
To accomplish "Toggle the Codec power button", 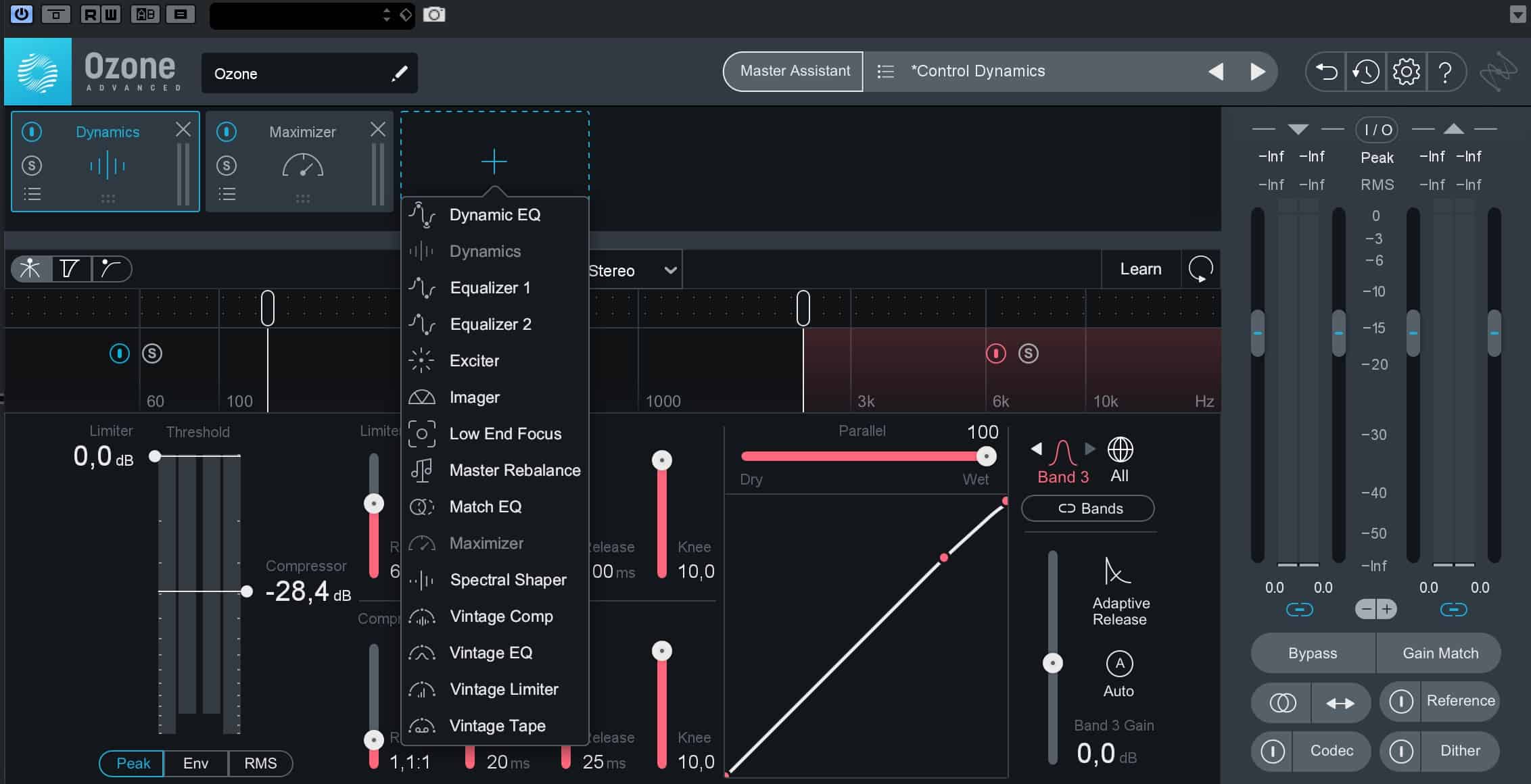I will (x=1273, y=751).
